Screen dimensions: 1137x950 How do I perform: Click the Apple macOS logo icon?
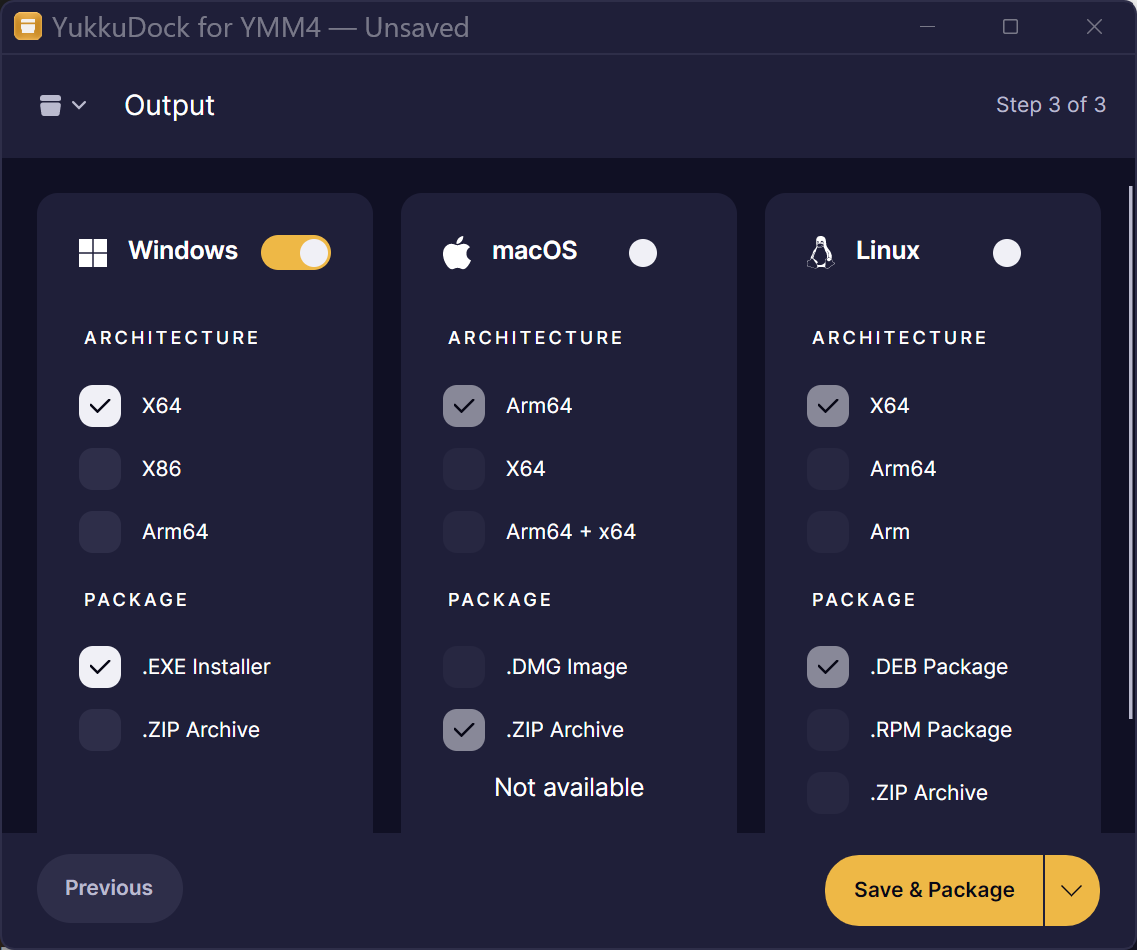457,253
